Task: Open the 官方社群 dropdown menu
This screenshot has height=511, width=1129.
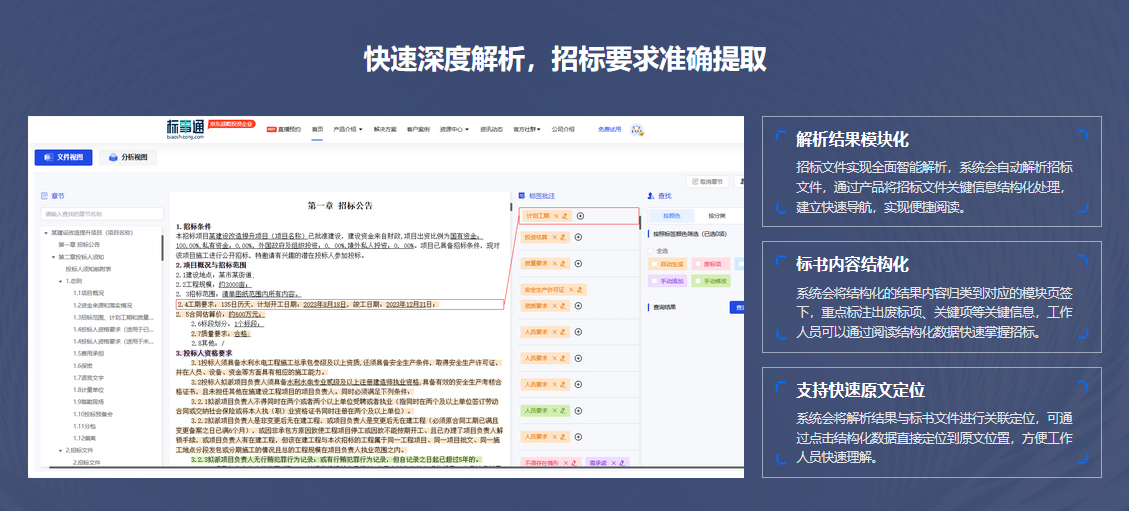Action: pos(528,130)
